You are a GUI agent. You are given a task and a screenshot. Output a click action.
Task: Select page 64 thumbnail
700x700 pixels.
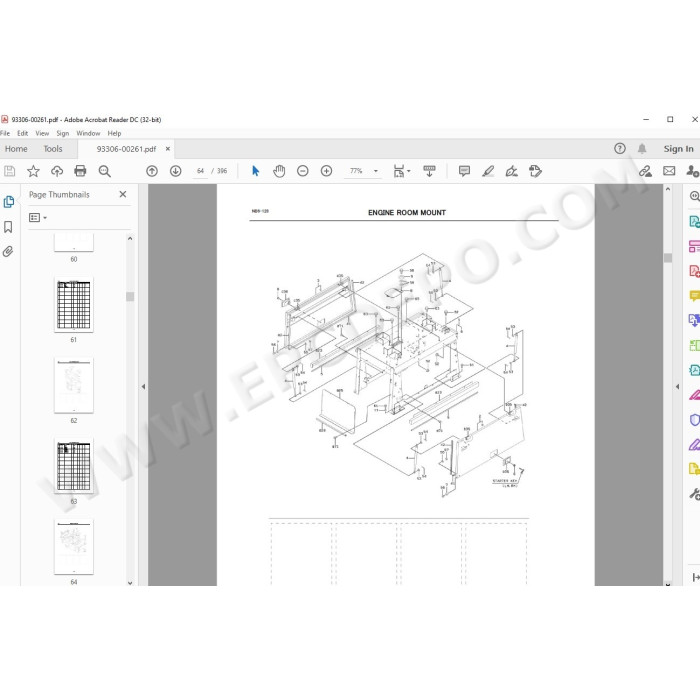[74, 547]
